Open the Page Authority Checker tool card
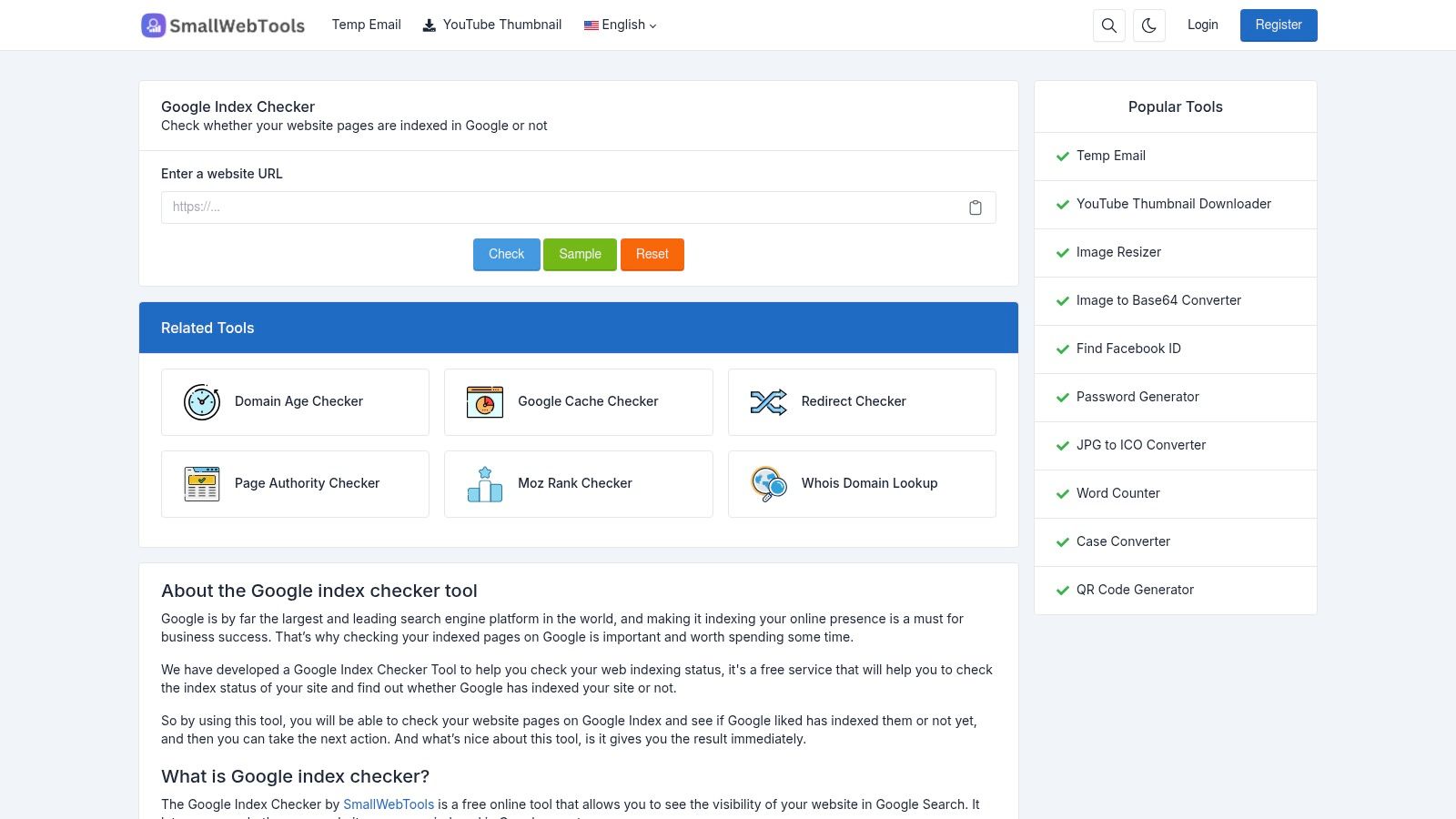 pyautogui.click(x=295, y=484)
